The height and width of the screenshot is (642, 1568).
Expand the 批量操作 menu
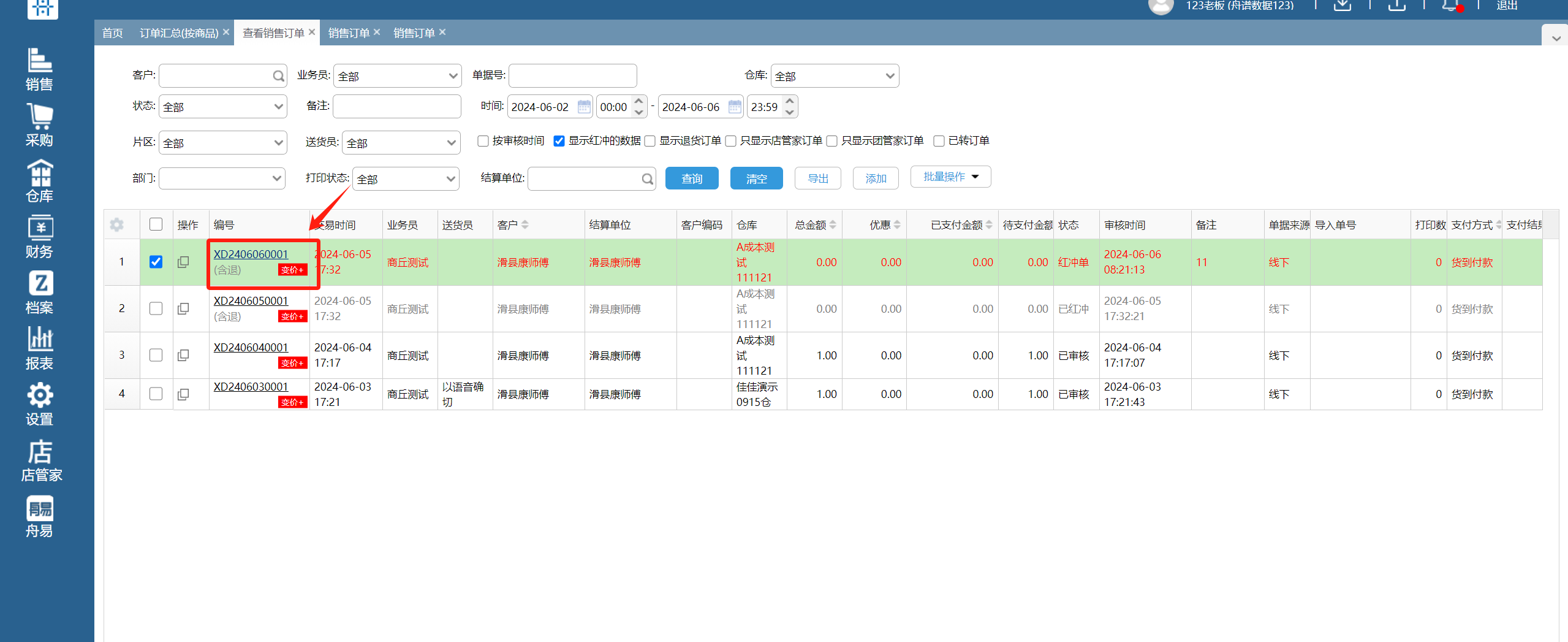click(950, 177)
